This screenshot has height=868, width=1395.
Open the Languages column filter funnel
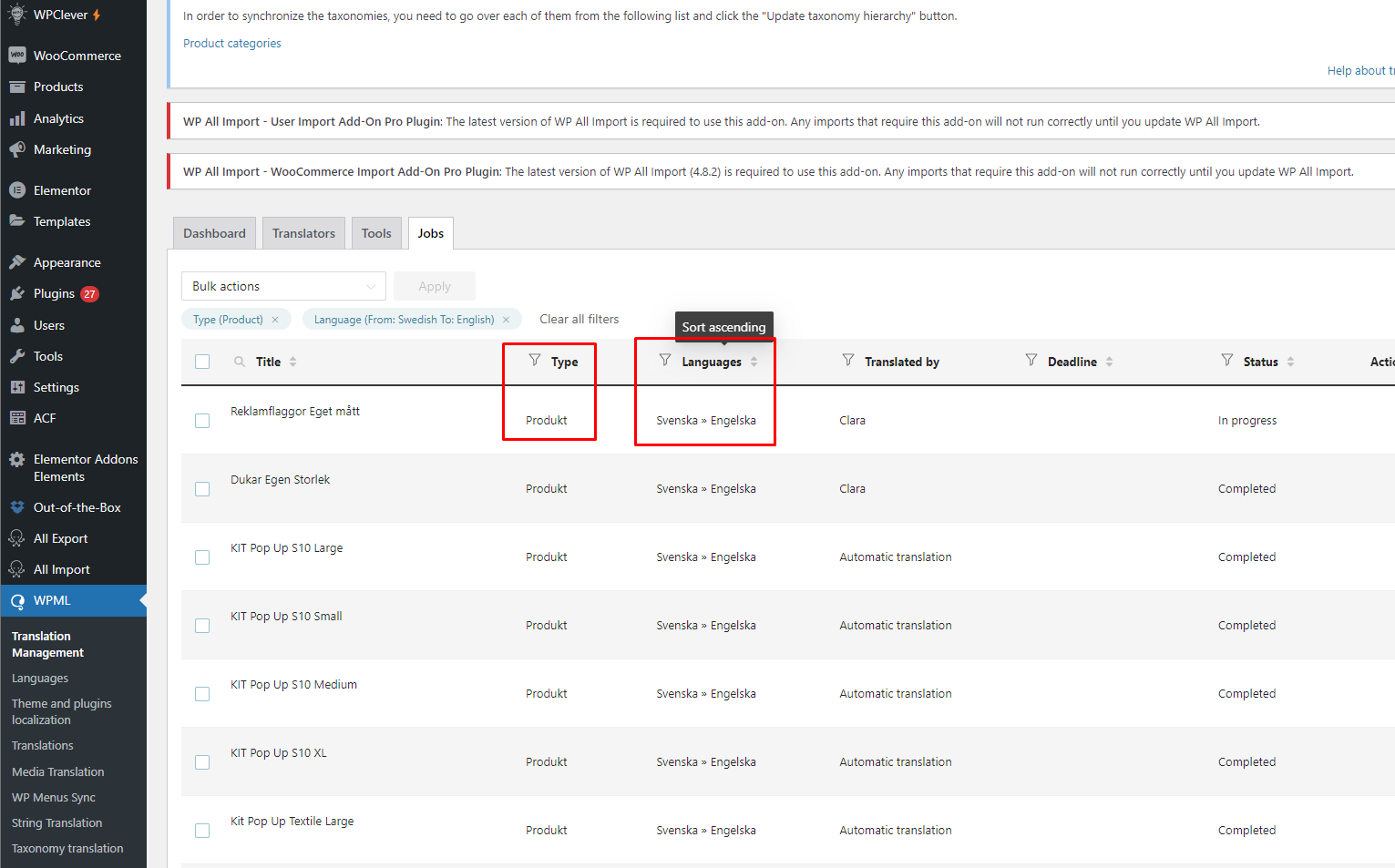(665, 360)
